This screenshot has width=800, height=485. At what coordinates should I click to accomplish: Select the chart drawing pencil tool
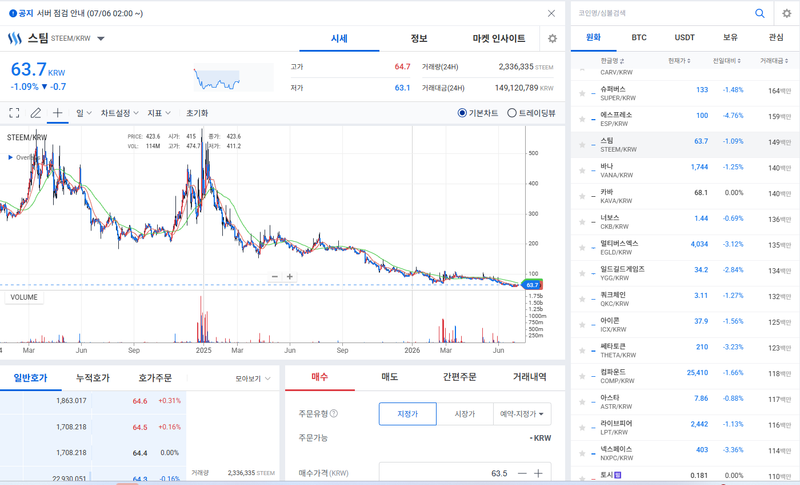36,113
